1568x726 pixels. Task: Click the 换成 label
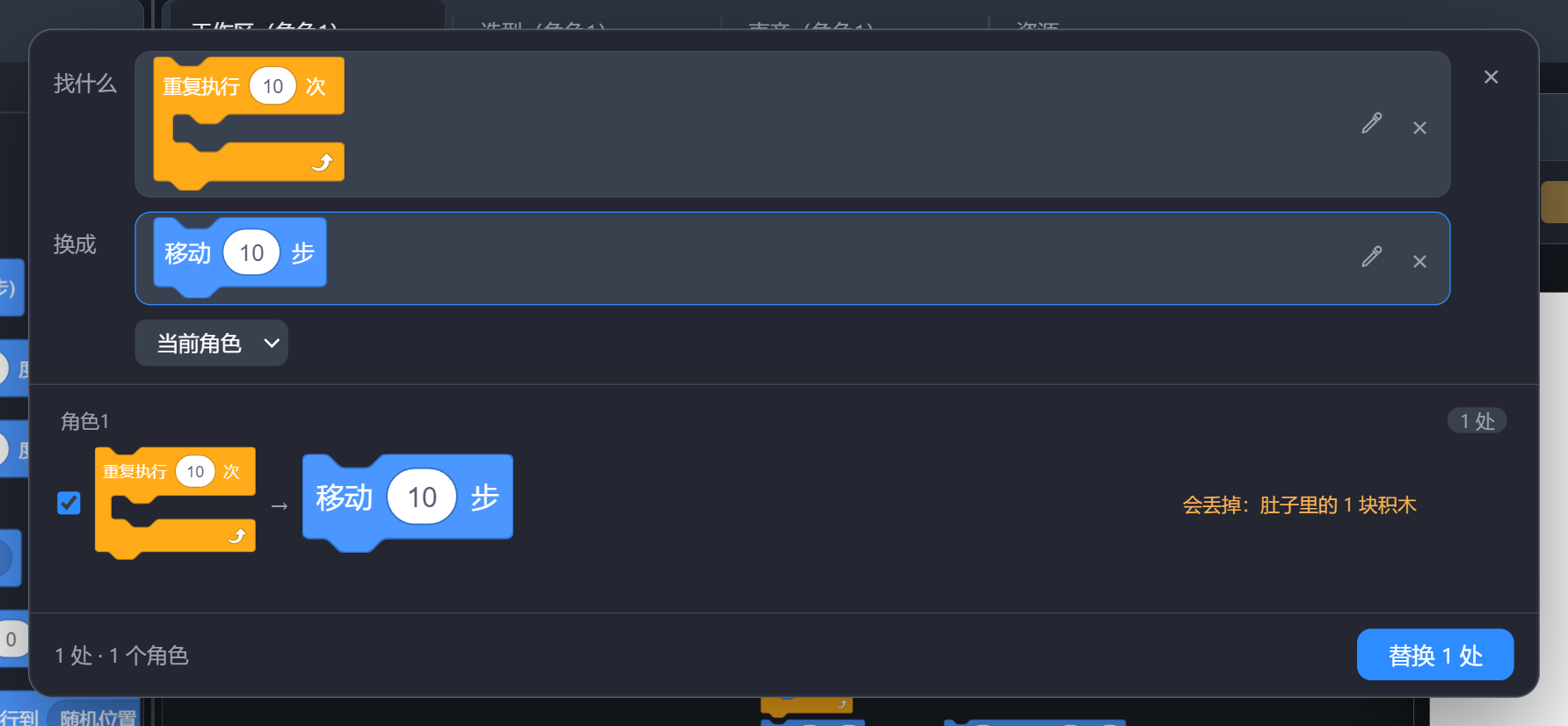[75, 244]
